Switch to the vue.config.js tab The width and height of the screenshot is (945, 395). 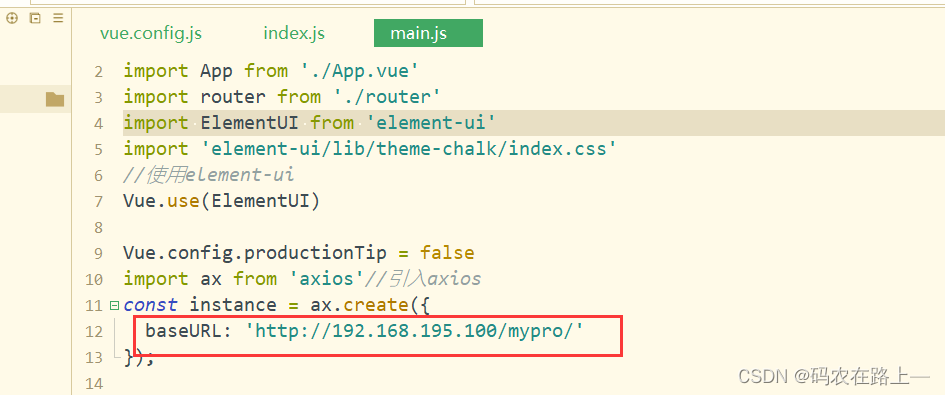click(151, 33)
